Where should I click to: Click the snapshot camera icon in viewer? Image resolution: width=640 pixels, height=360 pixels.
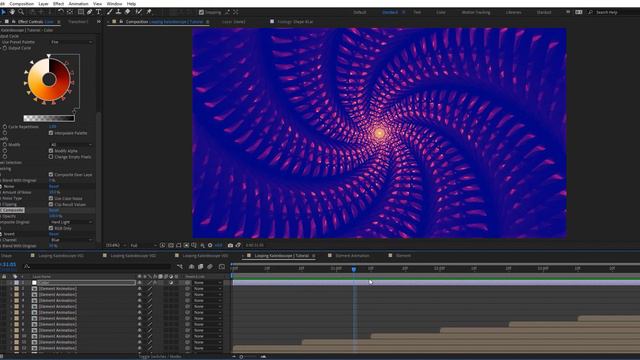click(230, 245)
